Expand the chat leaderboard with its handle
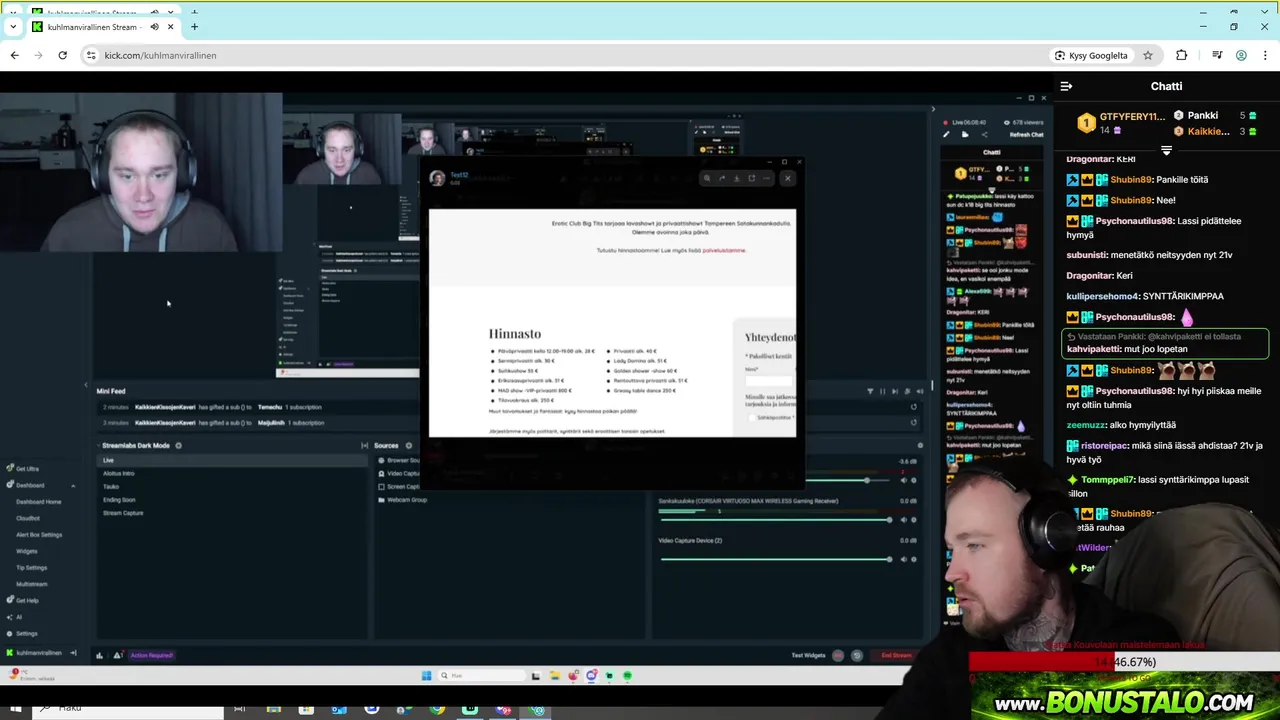The image size is (1280, 720). click(x=1166, y=150)
